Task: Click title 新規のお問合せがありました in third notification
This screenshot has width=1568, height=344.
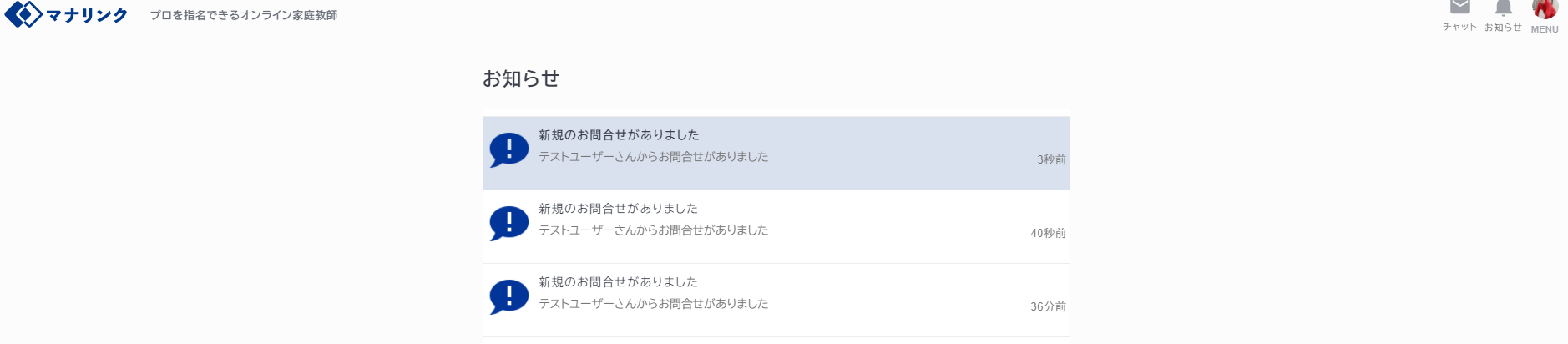Action: pyautogui.click(x=619, y=282)
